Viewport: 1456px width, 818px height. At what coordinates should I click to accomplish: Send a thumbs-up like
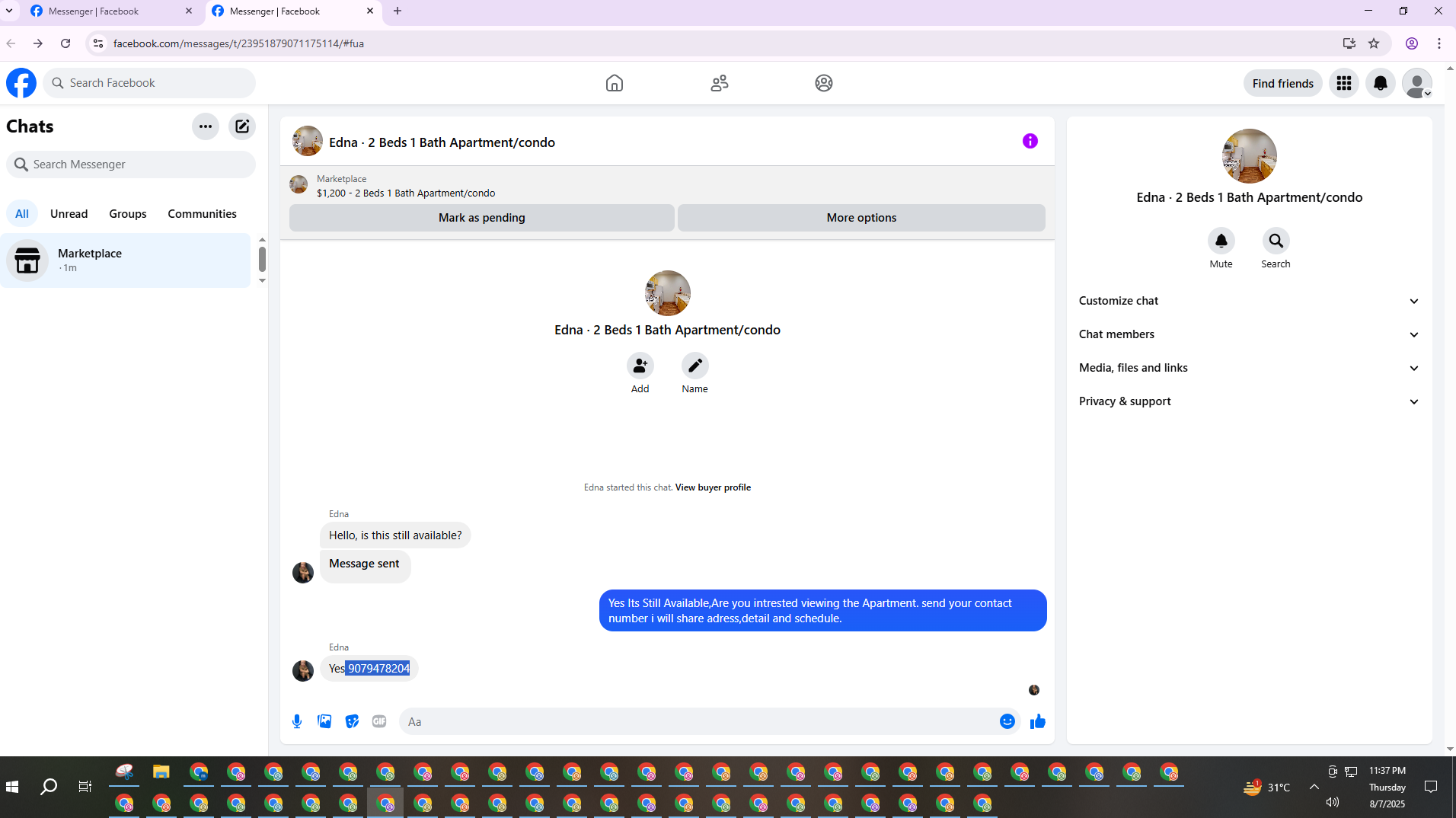(1038, 721)
